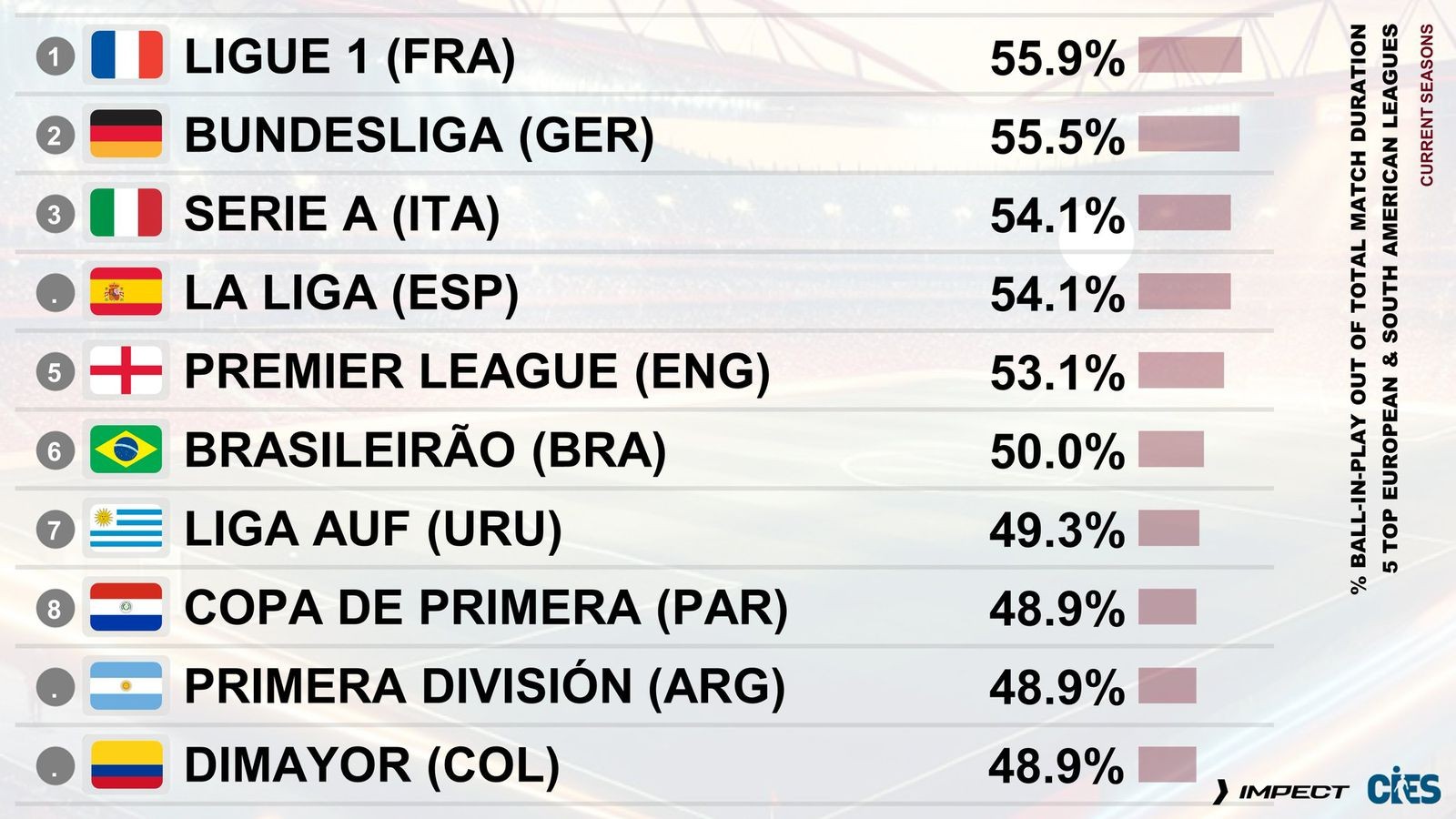Click the Germany flag beside Bundesliga
The height and width of the screenshot is (819, 1456).
(126, 135)
